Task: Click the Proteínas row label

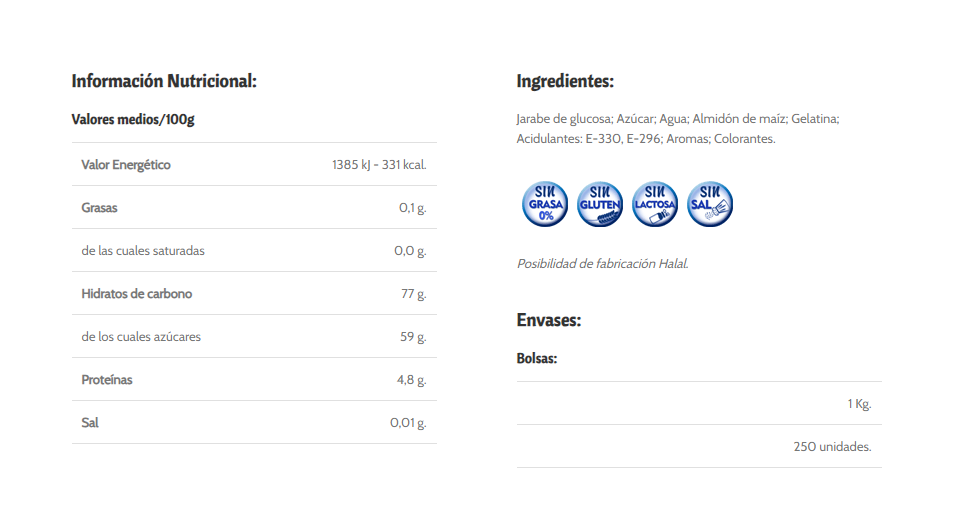Action: point(107,380)
